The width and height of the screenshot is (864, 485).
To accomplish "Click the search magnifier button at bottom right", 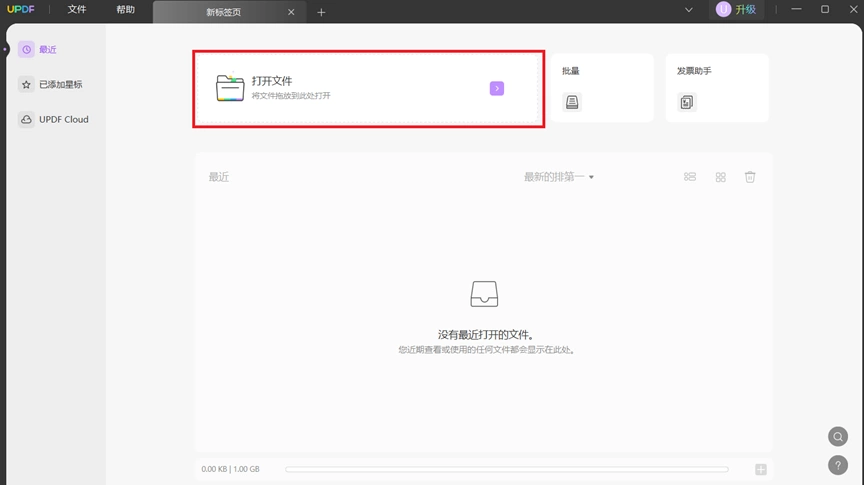I will (x=838, y=436).
